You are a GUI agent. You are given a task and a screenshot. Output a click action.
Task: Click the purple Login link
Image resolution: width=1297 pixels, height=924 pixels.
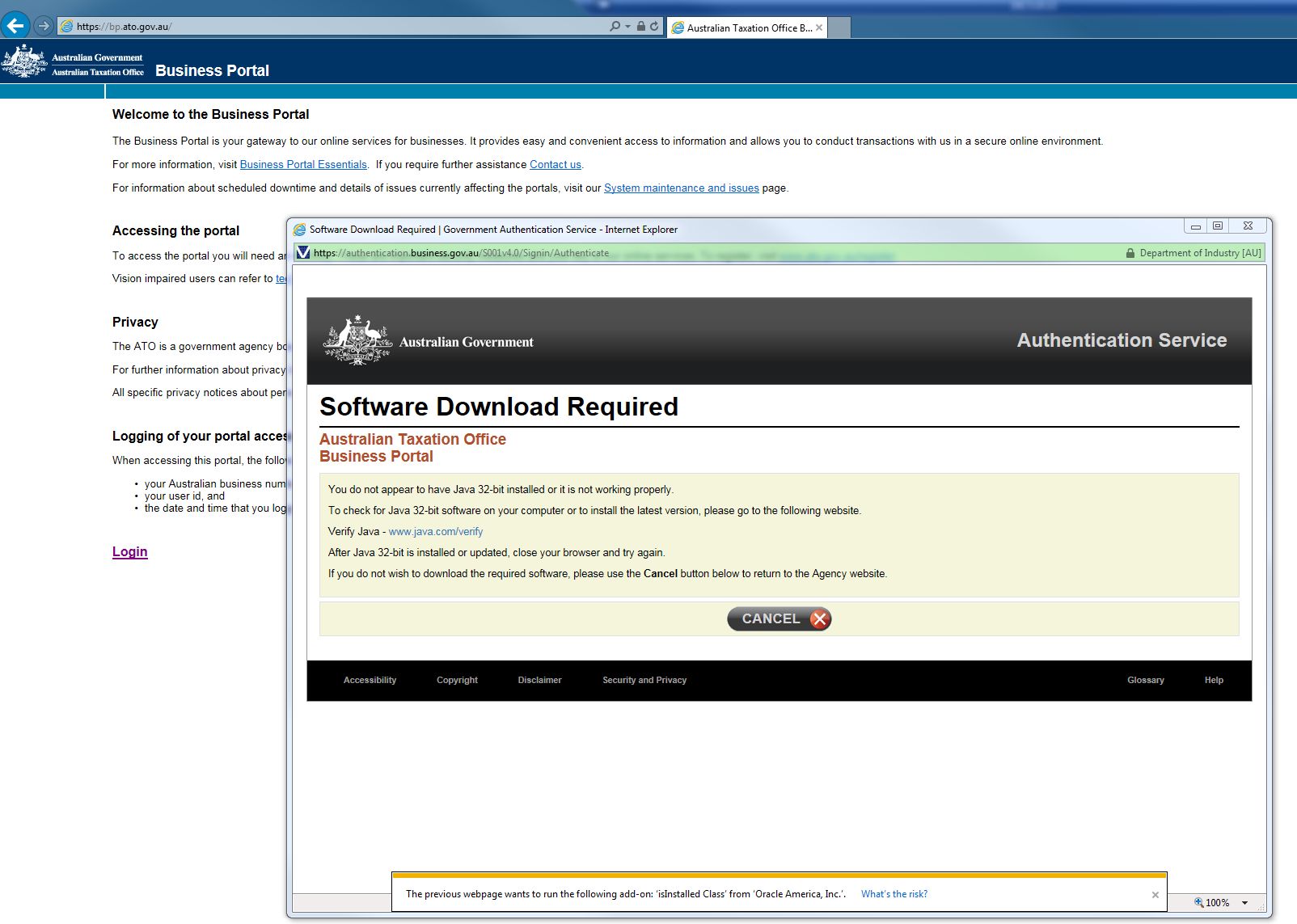130,551
